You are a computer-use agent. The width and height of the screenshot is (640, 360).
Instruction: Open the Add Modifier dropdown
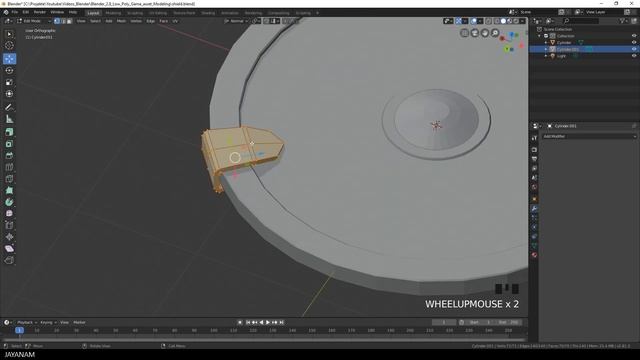[x=589, y=136]
